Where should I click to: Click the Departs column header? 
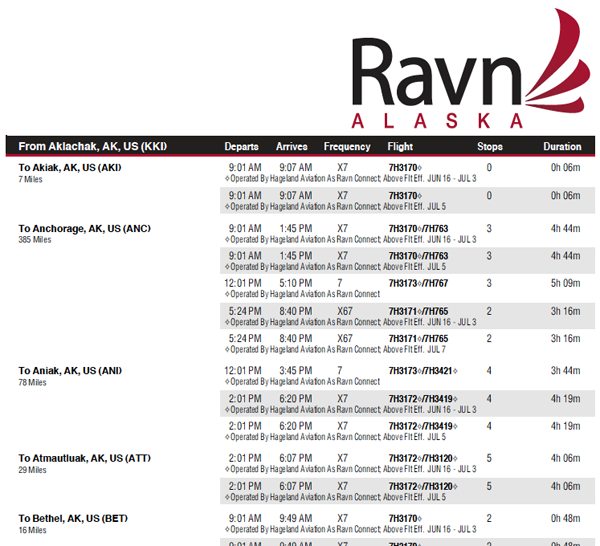point(241,147)
